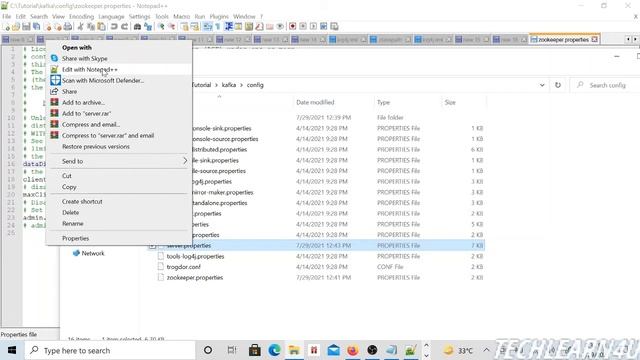This screenshot has width=640, height=360.
Task: Click the New file icon in Notepad++ toolbar
Action: click(7, 27)
